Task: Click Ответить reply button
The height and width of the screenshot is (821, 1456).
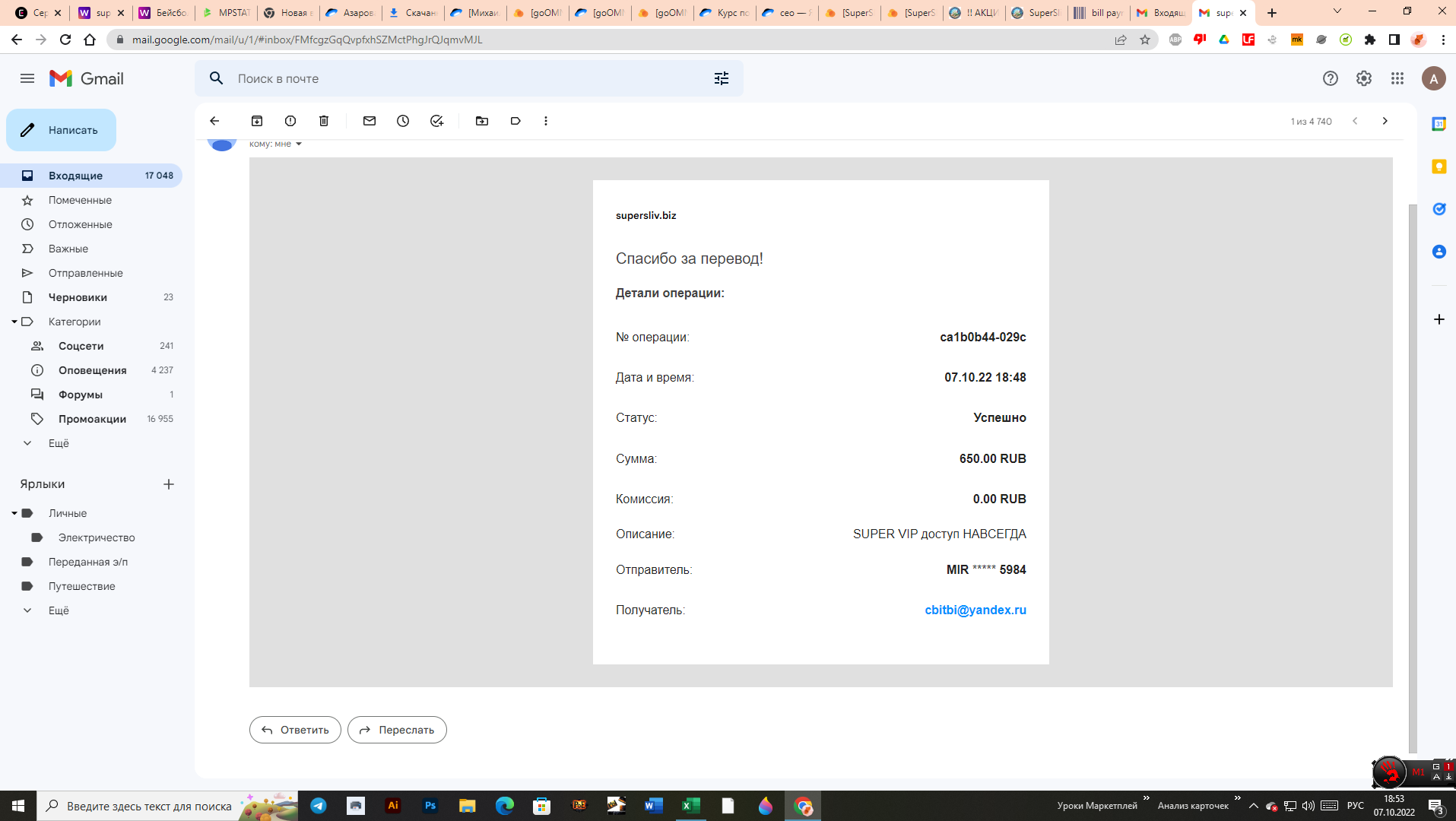Action: click(295, 730)
